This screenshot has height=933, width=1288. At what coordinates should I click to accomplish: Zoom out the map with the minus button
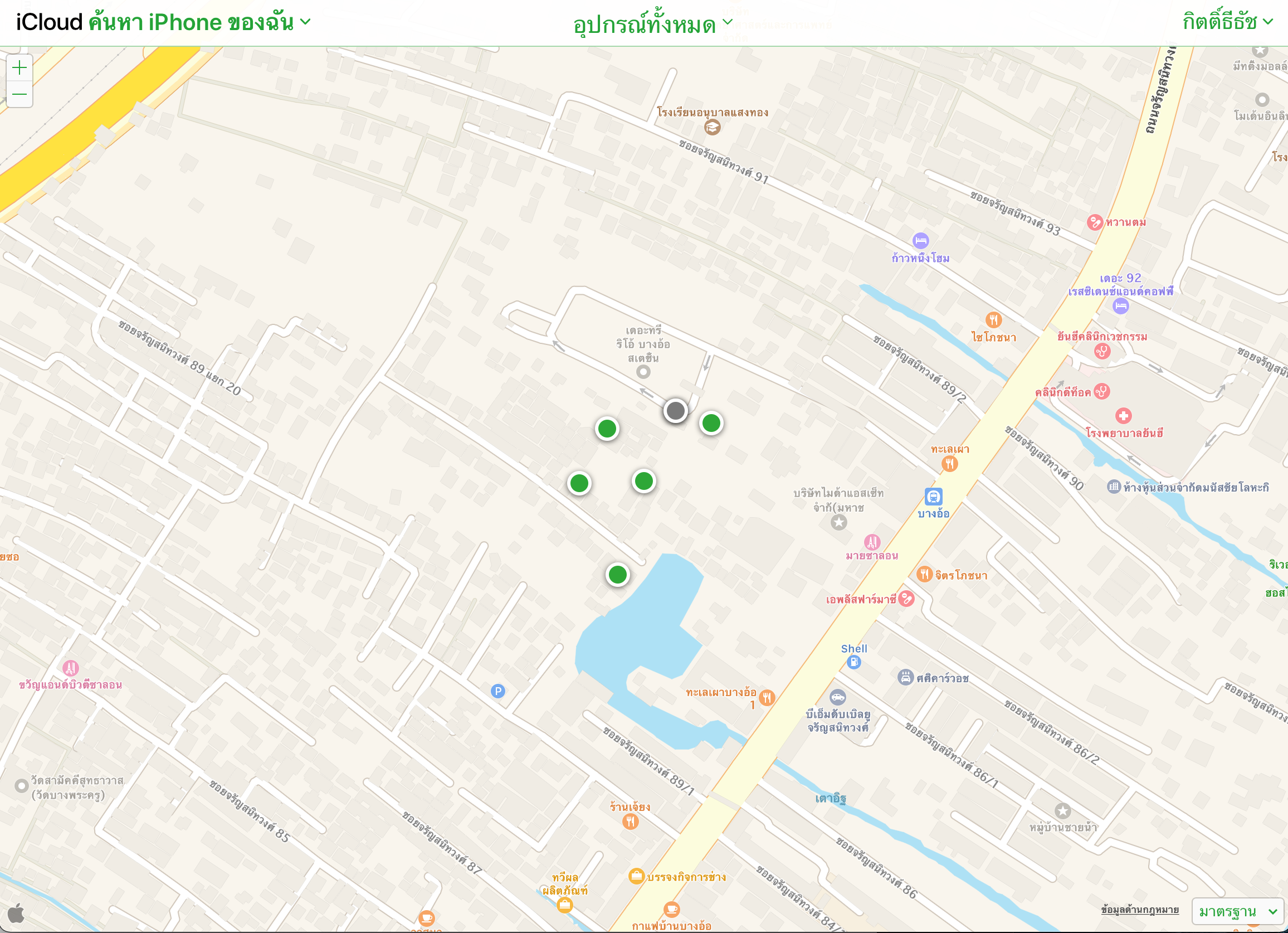click(19, 94)
